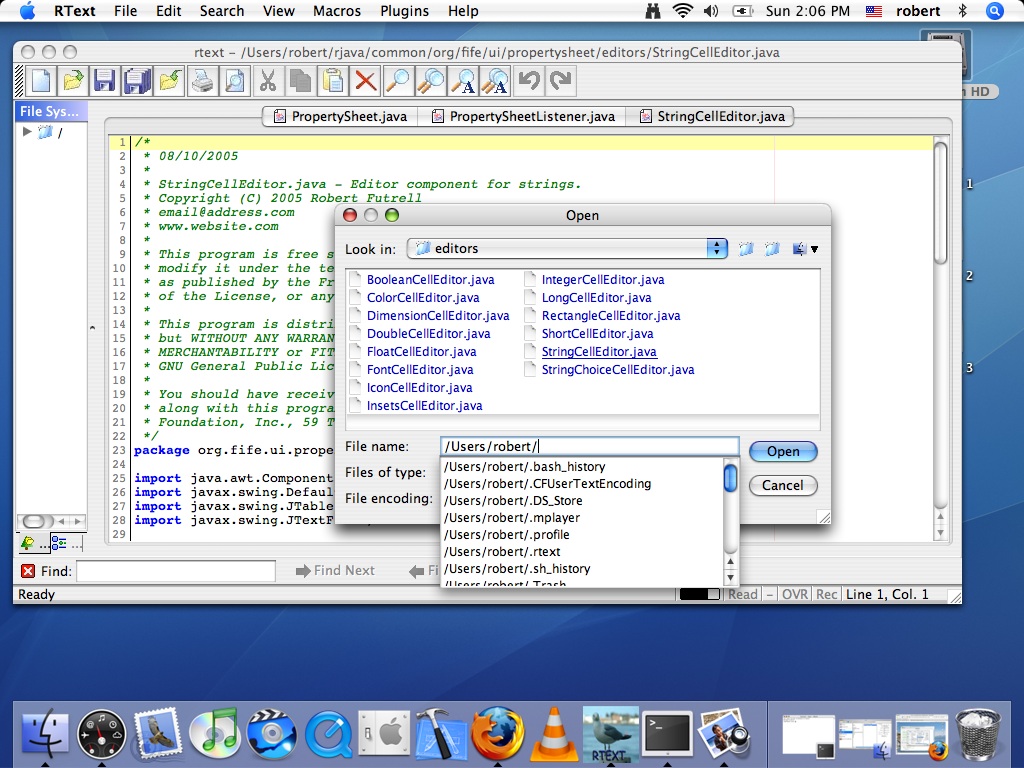The width and height of the screenshot is (1024, 768).
Task: Switch to the PropertySheetListener.java tab
Action: [522, 116]
